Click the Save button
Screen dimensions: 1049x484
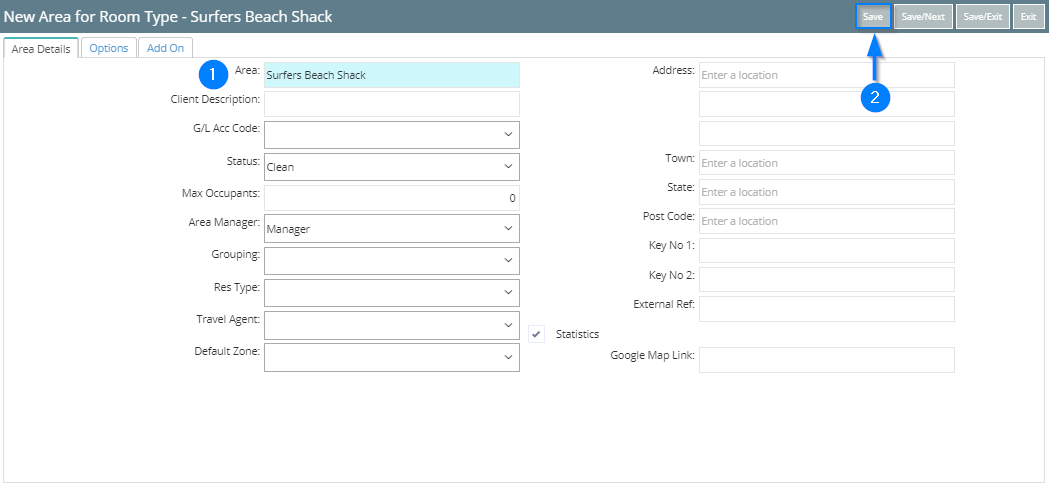tap(872, 17)
